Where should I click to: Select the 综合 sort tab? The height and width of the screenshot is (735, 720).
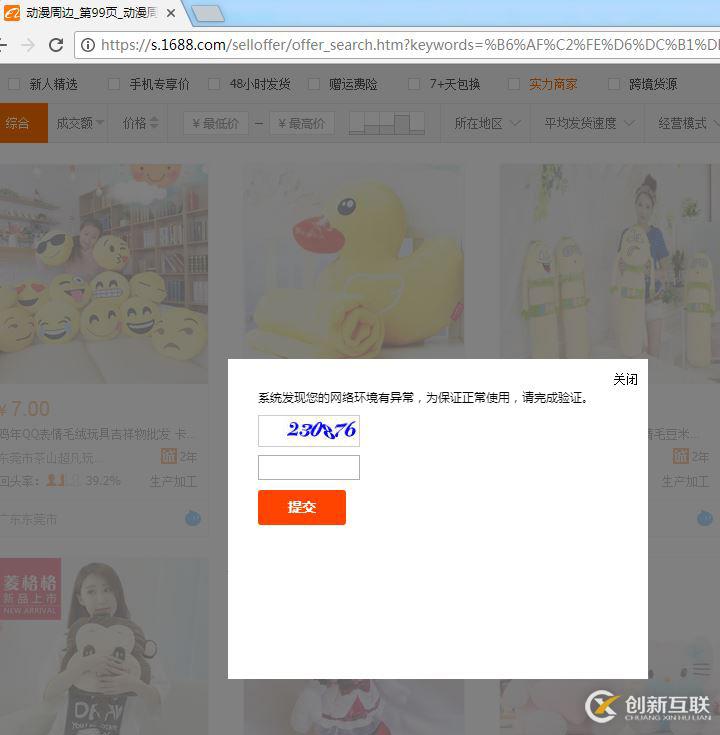(23, 123)
